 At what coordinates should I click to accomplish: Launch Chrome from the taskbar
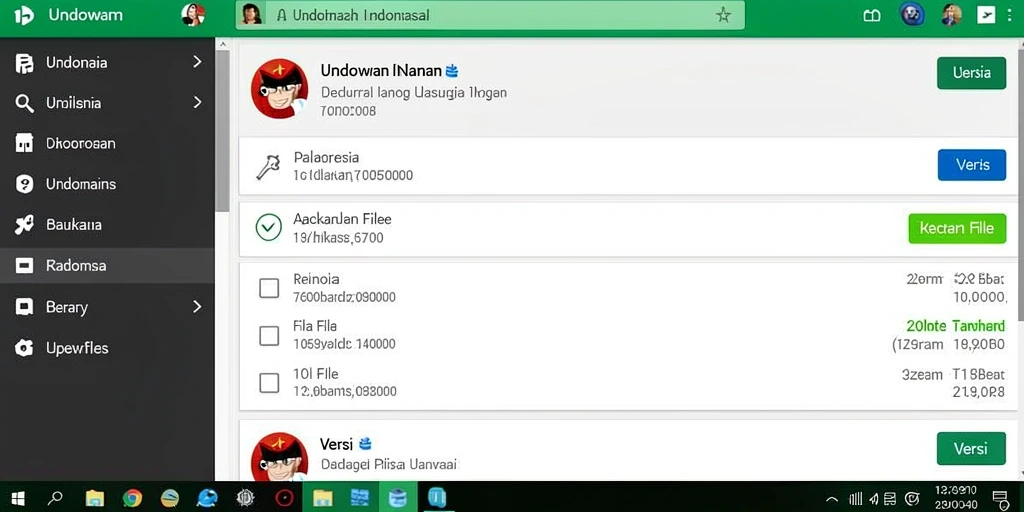pyautogui.click(x=132, y=498)
